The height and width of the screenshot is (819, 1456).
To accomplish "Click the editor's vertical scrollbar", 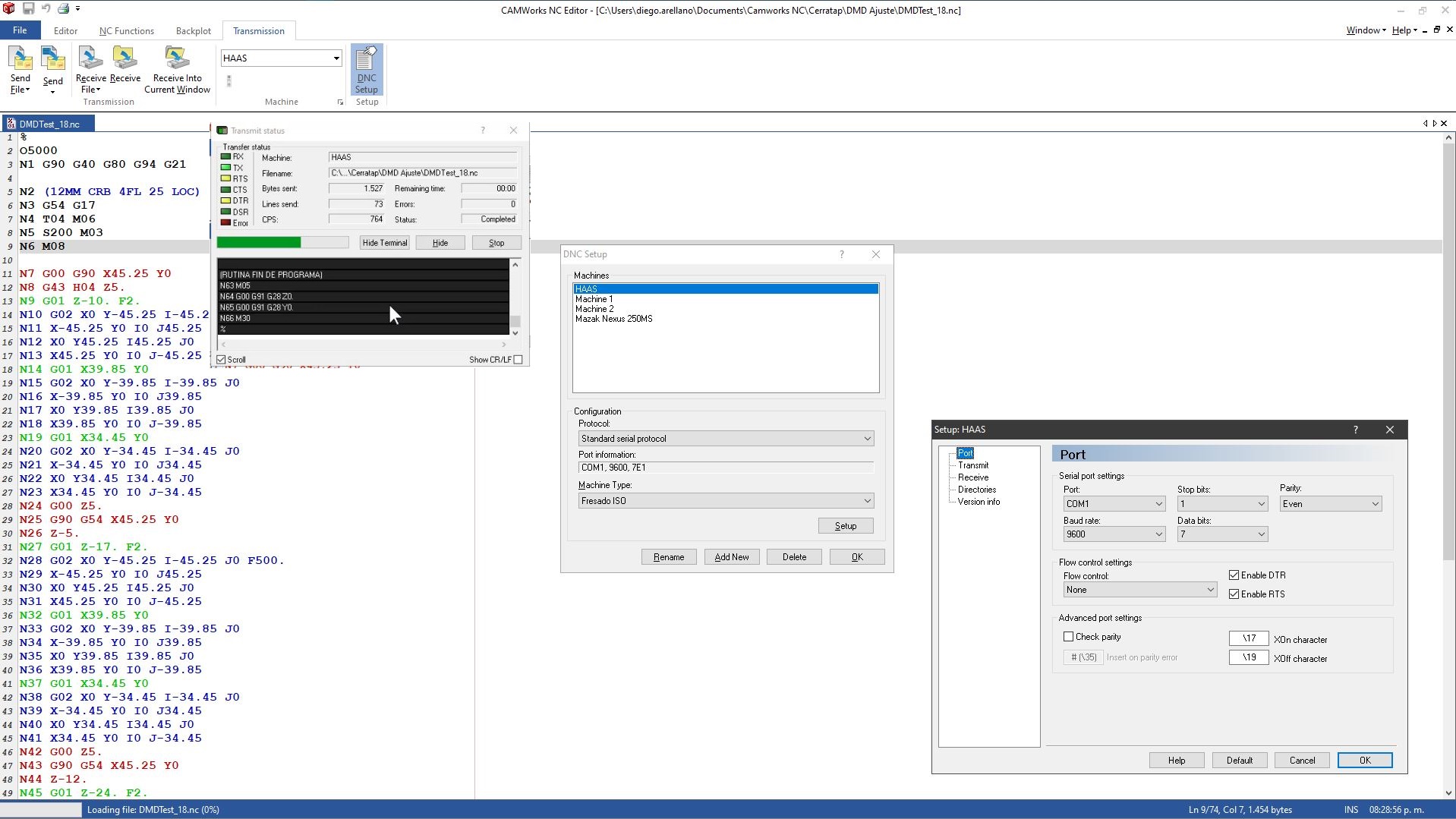I will [1448, 466].
